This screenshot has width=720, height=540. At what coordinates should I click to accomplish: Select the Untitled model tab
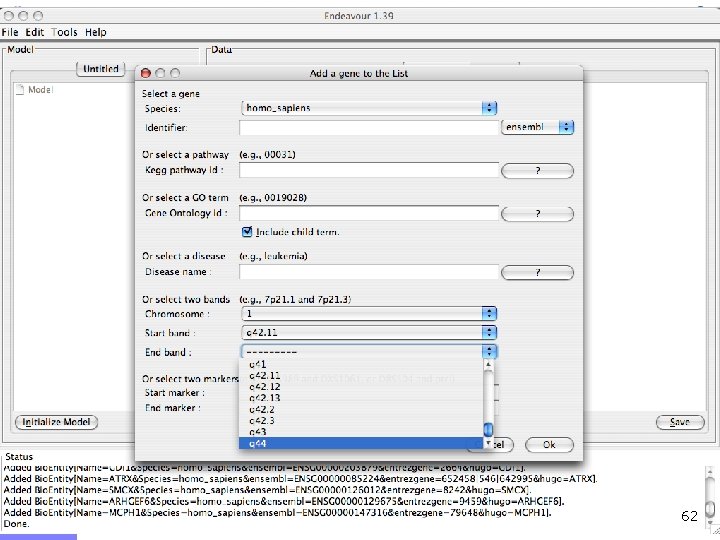tap(101, 69)
